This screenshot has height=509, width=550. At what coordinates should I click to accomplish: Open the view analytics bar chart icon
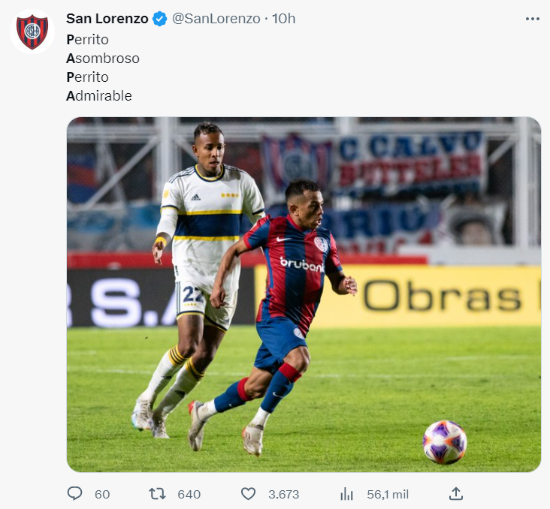click(x=347, y=494)
